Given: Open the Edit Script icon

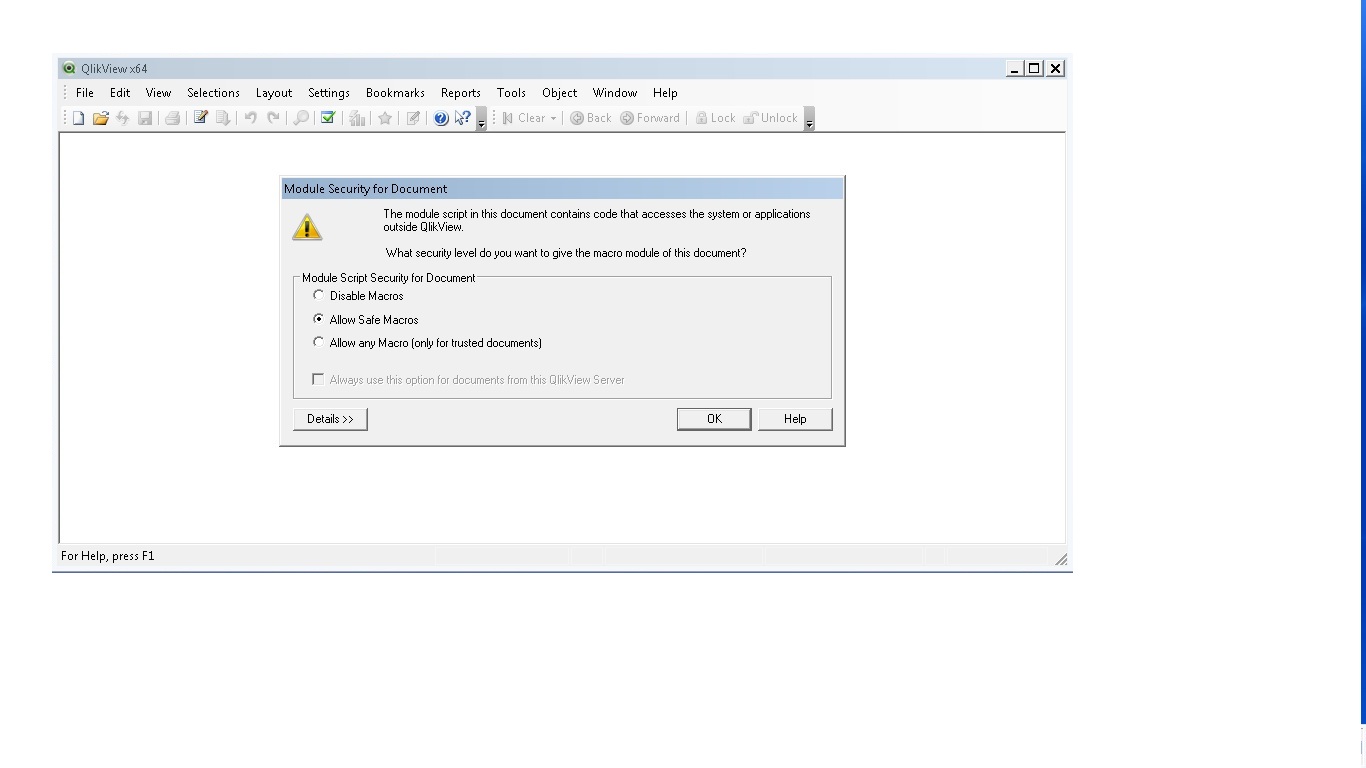Looking at the screenshot, I should [x=200, y=118].
